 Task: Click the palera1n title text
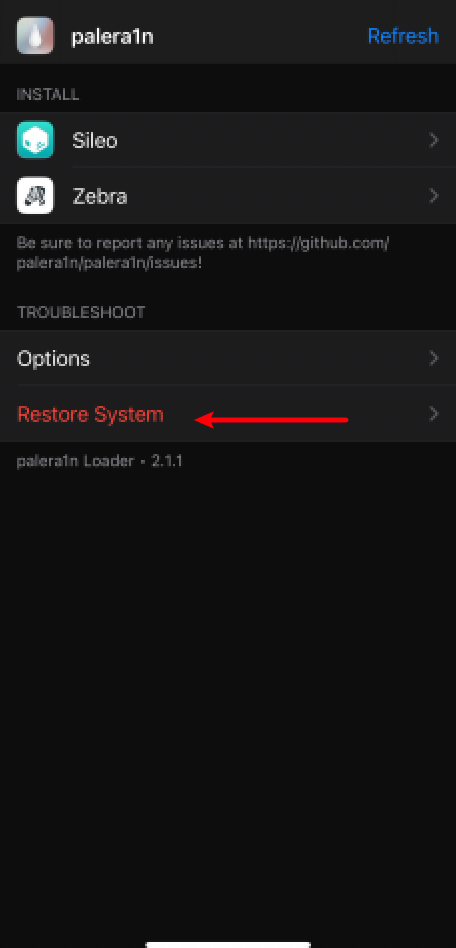[112, 37]
